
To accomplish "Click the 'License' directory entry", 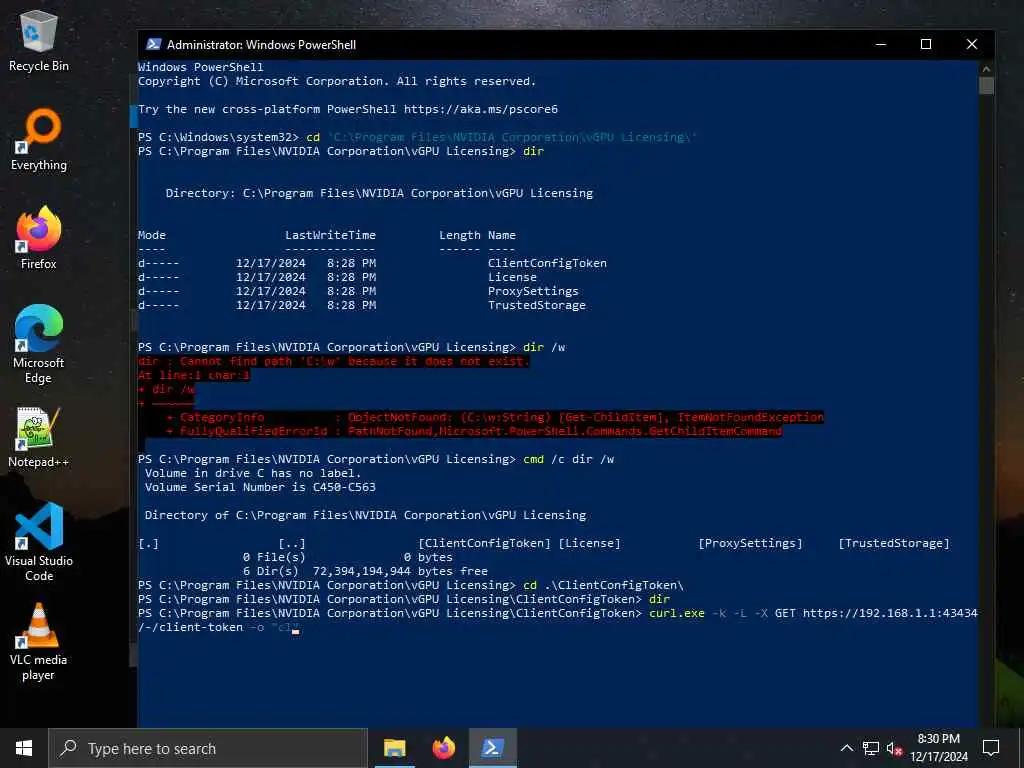I will click(x=512, y=277).
